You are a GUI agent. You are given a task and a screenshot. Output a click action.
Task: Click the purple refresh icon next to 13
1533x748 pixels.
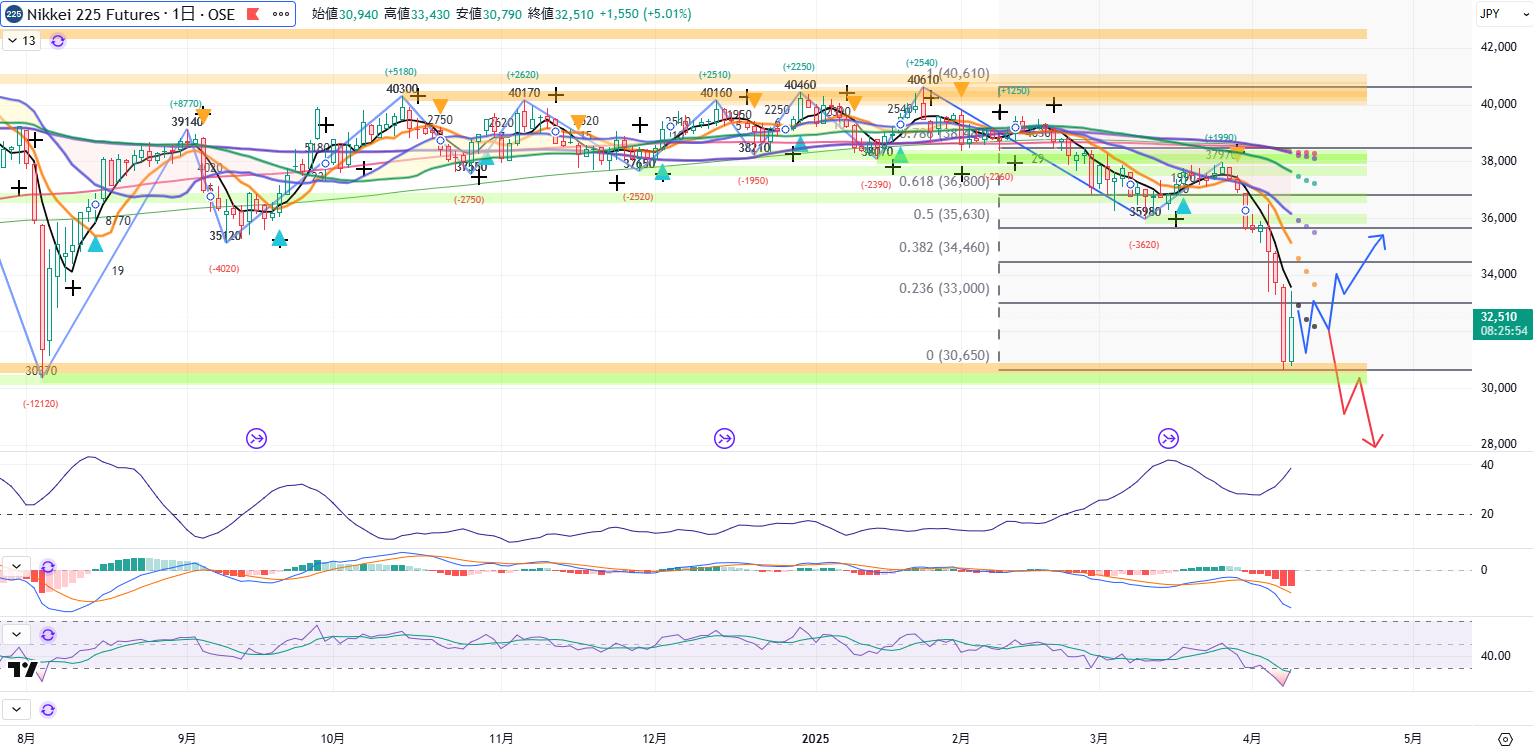pos(57,41)
